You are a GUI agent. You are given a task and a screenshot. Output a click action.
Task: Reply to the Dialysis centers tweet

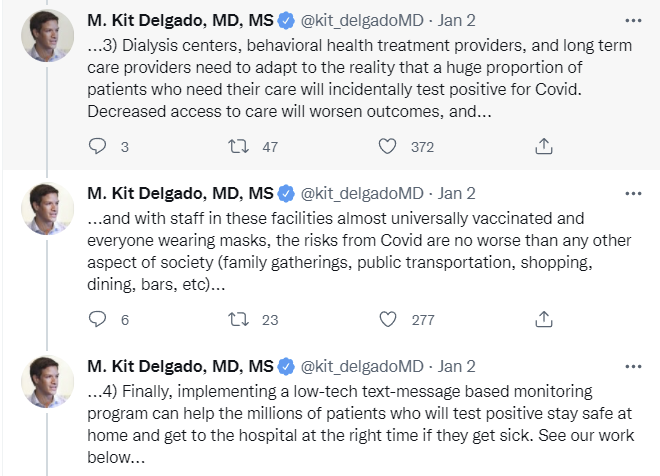pos(97,146)
